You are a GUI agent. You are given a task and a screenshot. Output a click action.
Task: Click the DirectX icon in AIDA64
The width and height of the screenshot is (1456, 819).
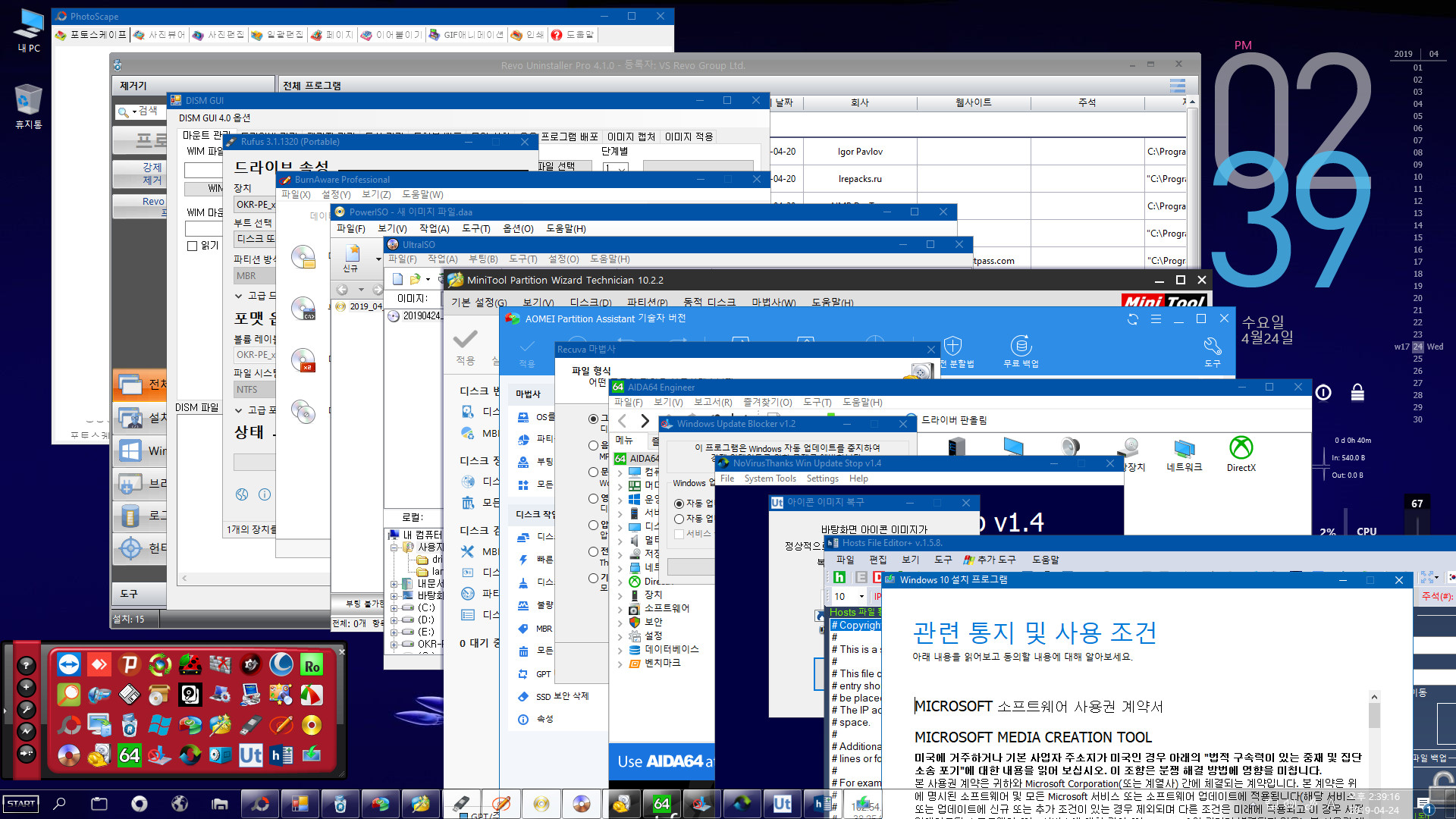click(x=1241, y=454)
